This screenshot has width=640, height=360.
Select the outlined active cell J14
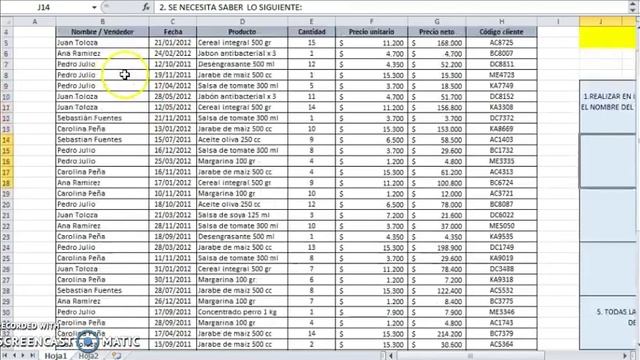[x=608, y=161]
